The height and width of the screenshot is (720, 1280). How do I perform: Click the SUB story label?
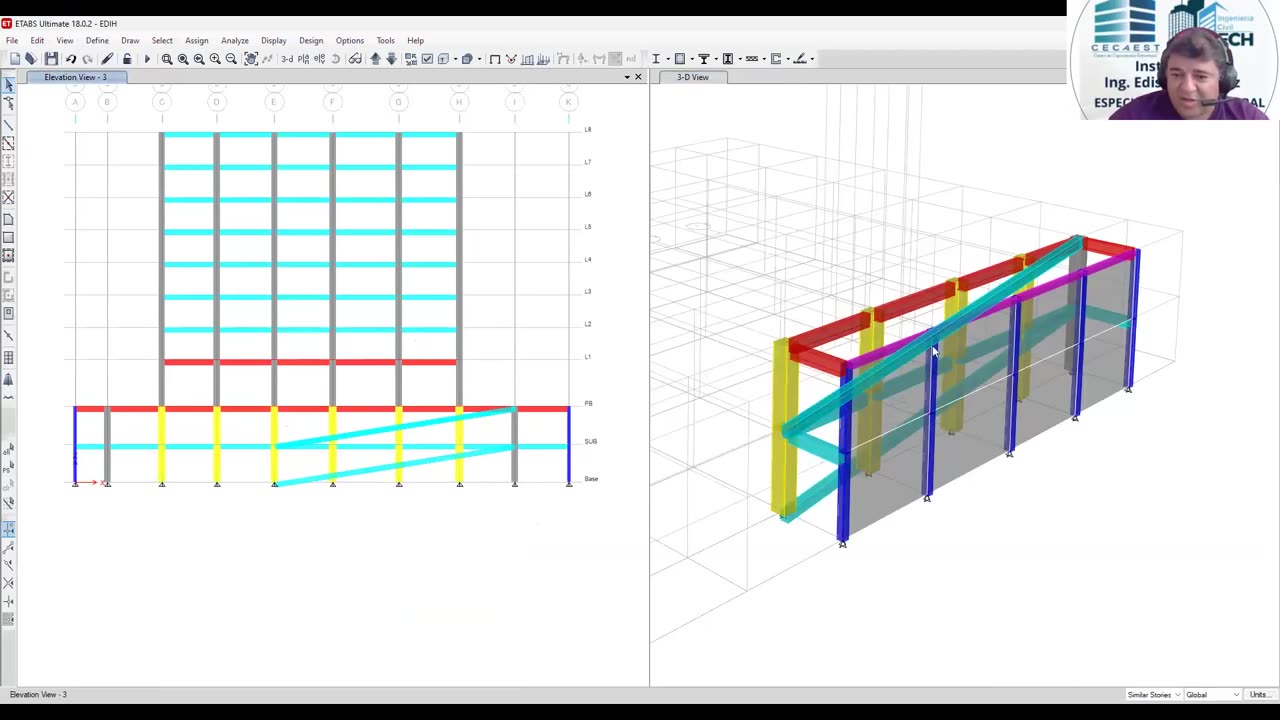click(x=590, y=441)
